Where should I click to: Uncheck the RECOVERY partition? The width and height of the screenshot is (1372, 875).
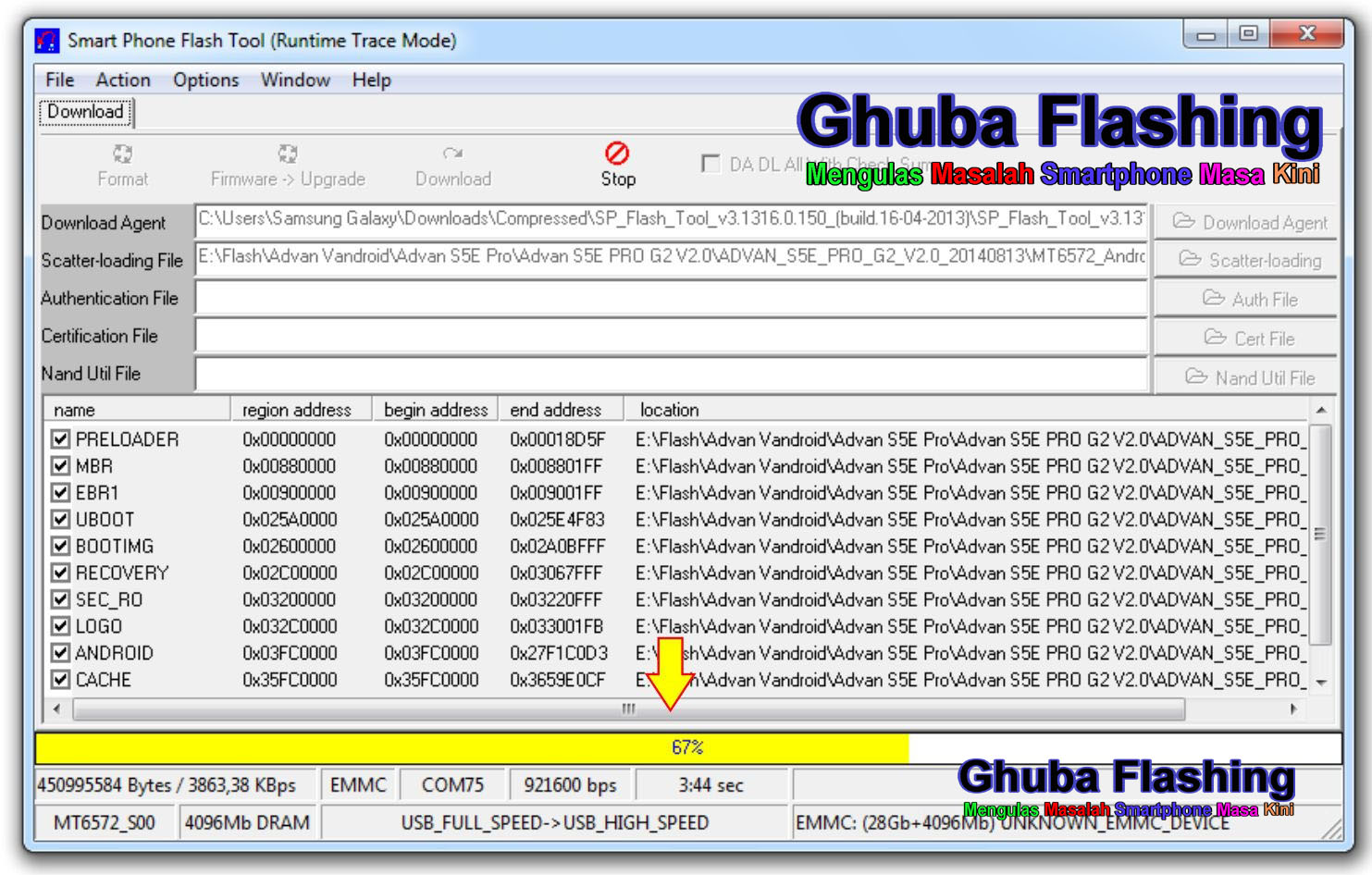tap(59, 573)
